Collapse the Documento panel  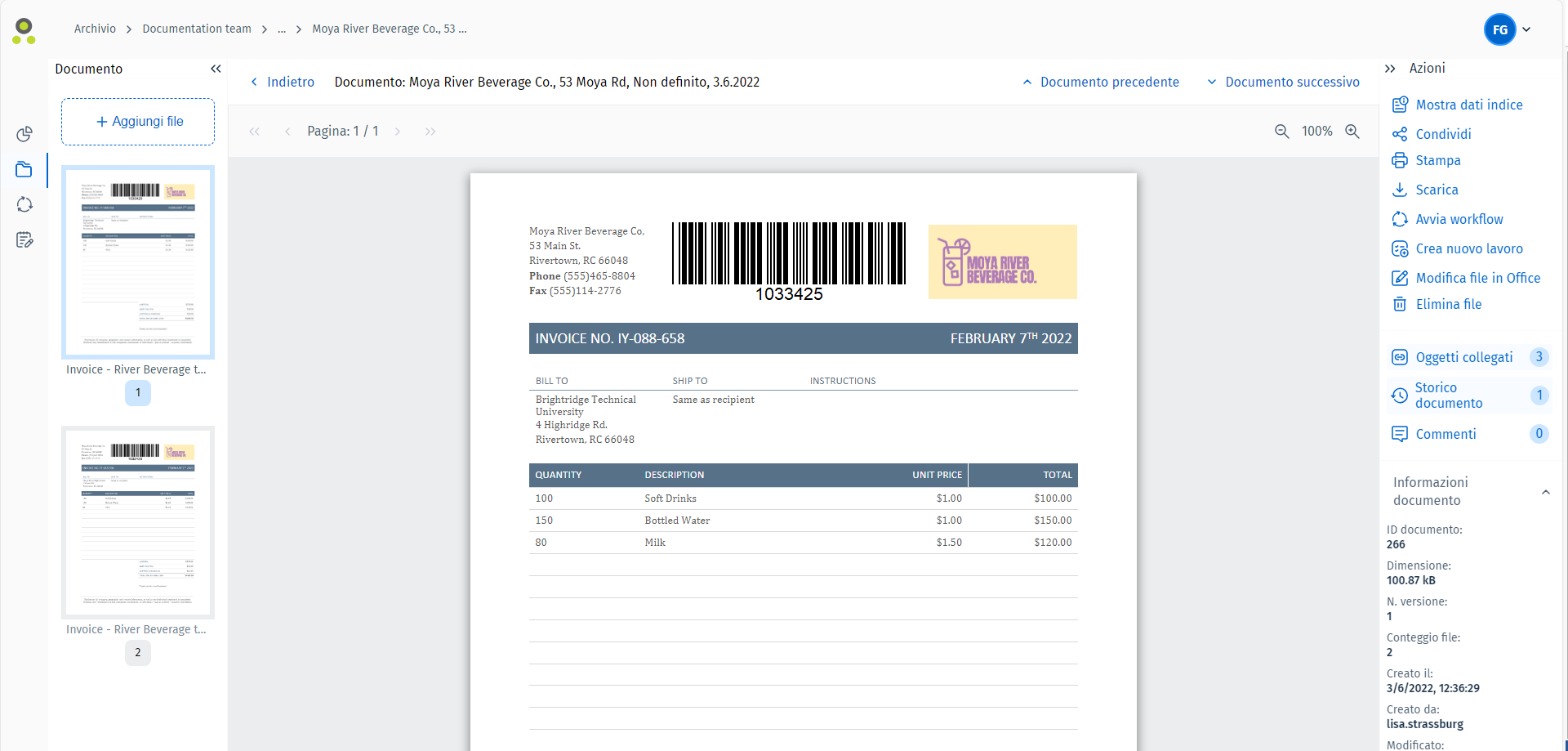click(x=216, y=69)
